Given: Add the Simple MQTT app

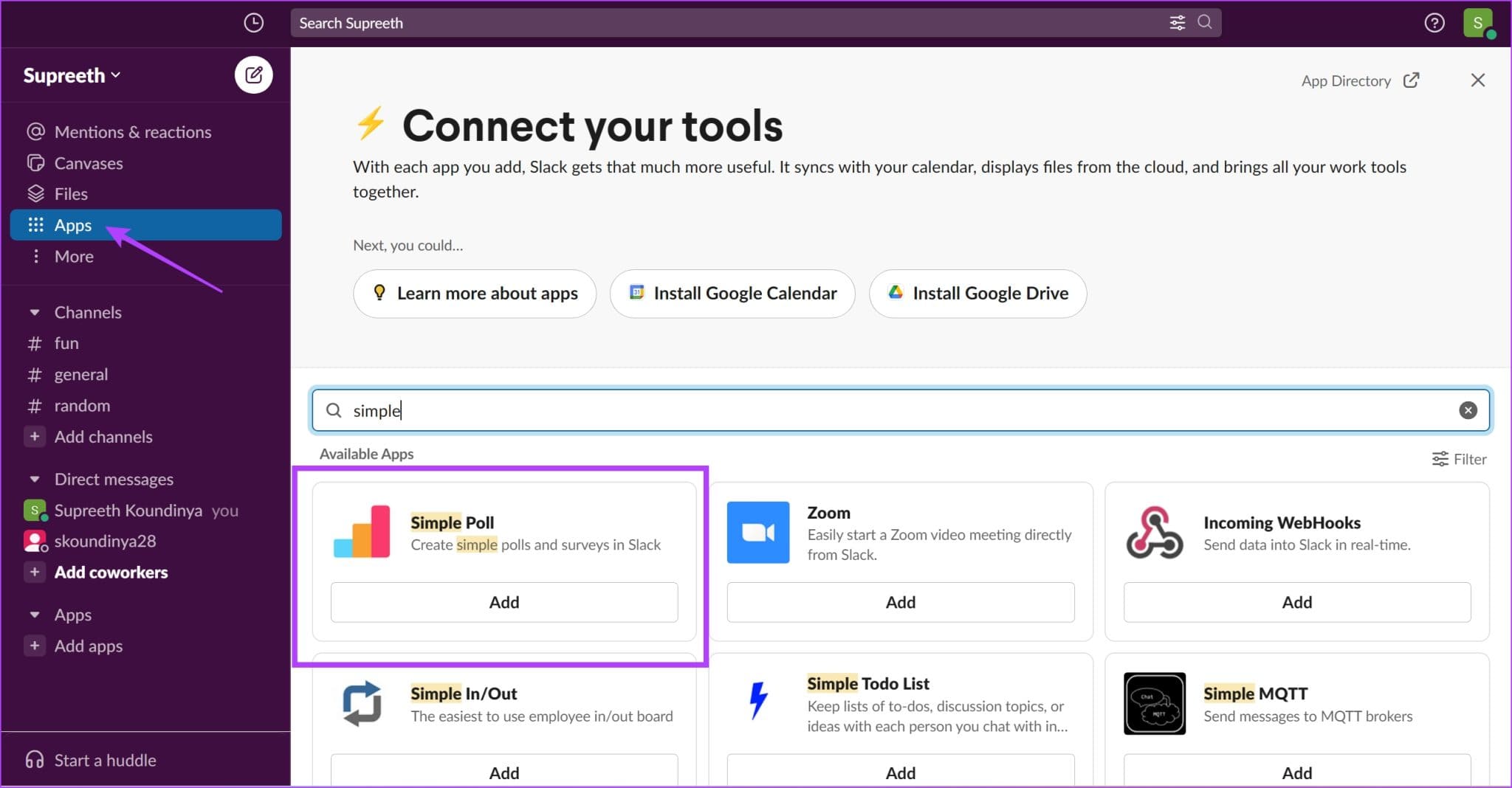Looking at the screenshot, I should pyautogui.click(x=1297, y=771).
